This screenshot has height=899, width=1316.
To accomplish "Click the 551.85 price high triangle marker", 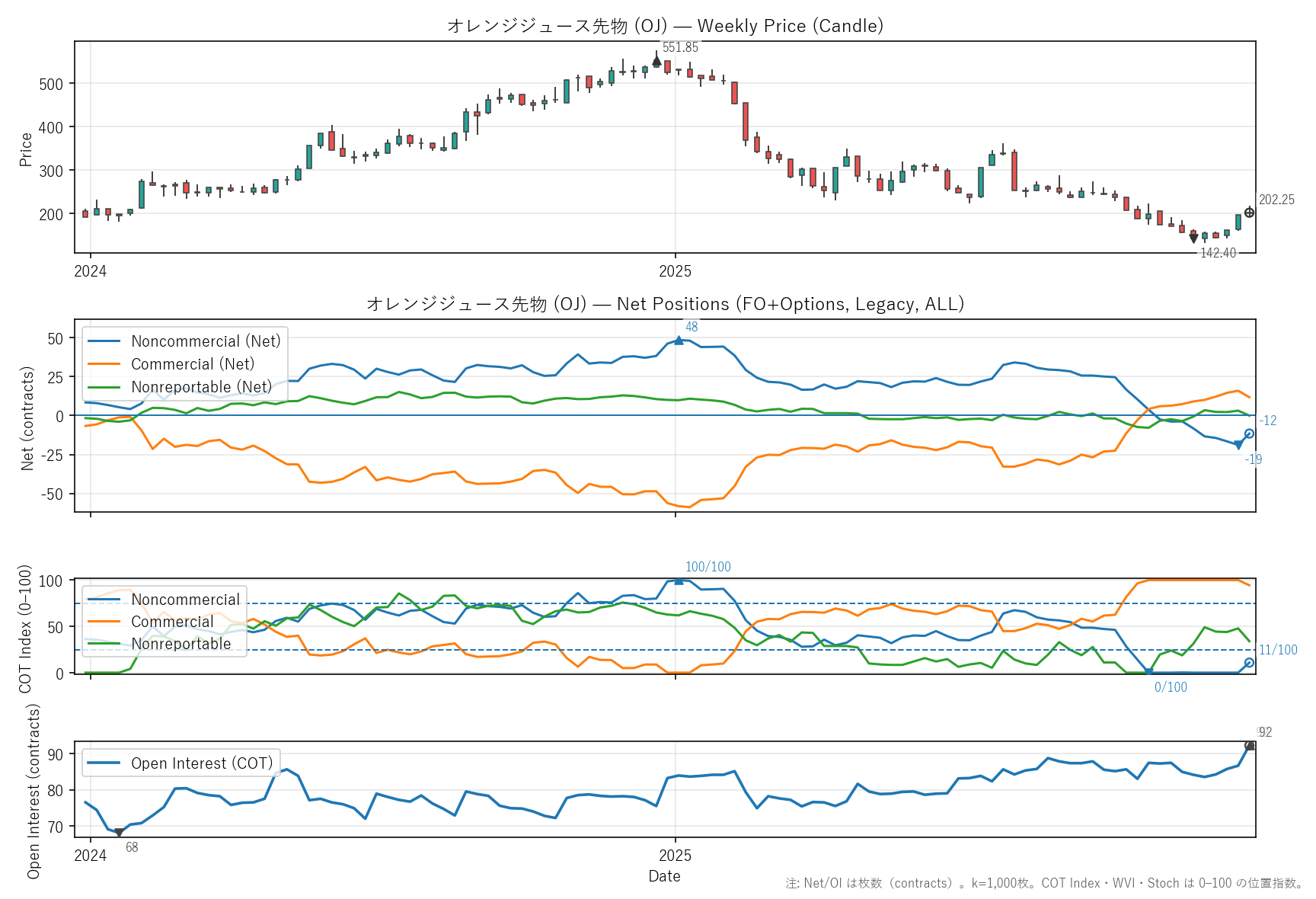I will point(656,61).
